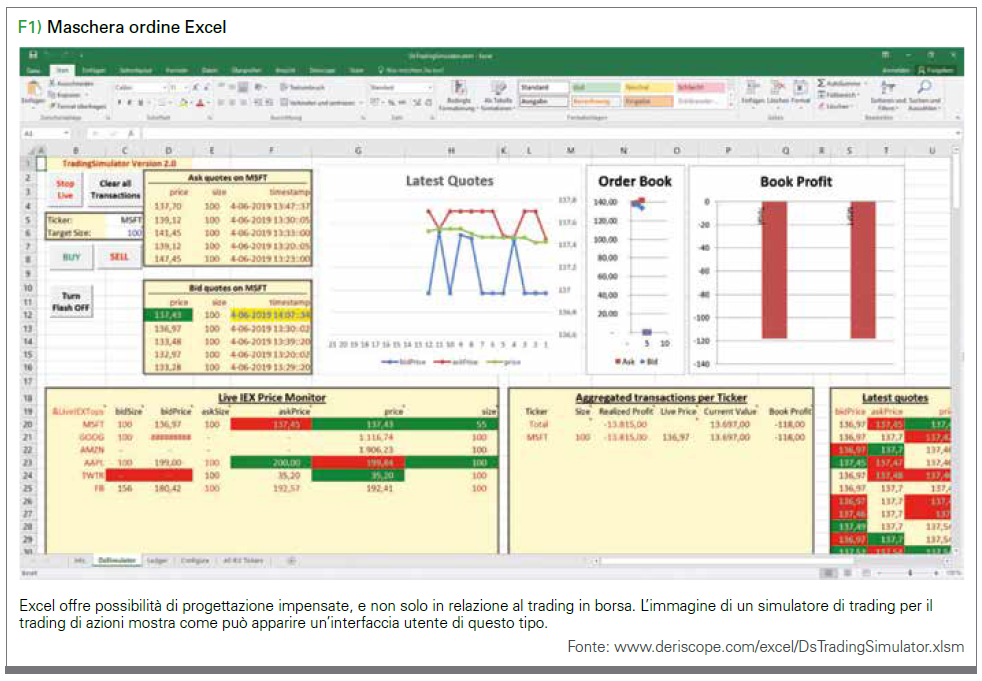982x681 pixels.
Task: Click the Format übertragen paintbrush
Action: (78, 106)
